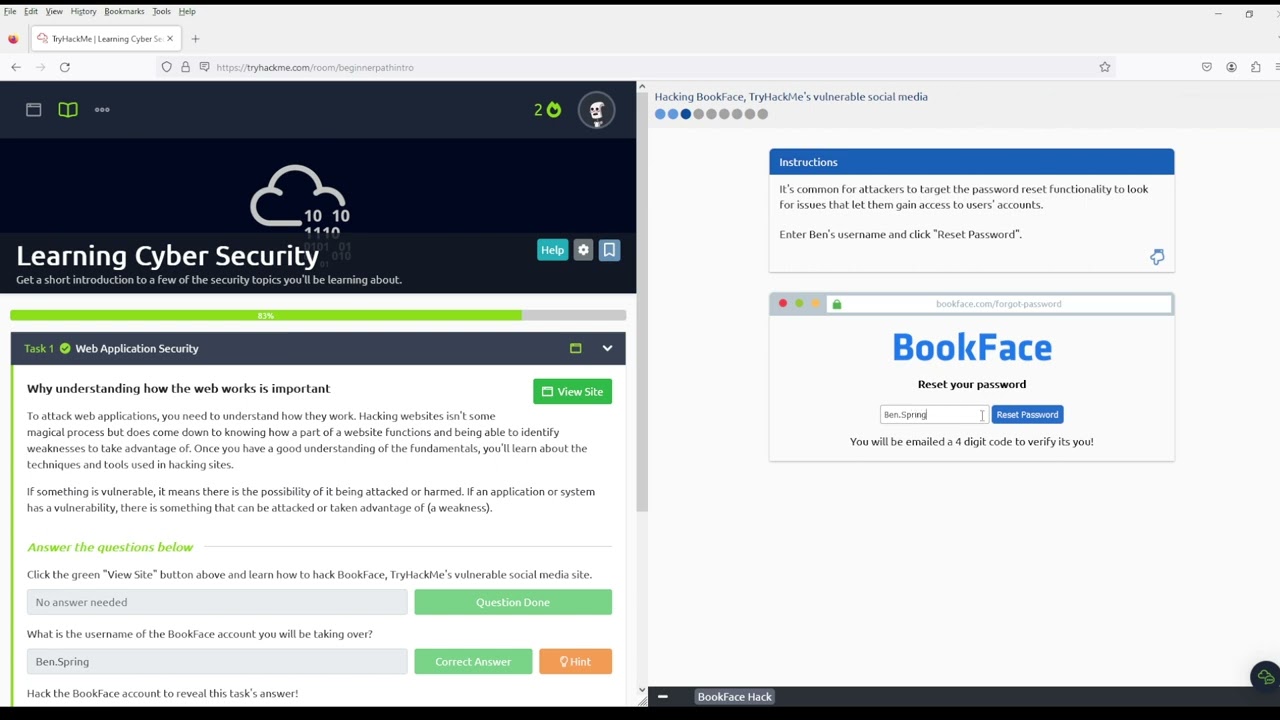Viewport: 1280px width, 720px height.
Task: Click the Task 1 green window icon
Action: [x=575, y=349]
